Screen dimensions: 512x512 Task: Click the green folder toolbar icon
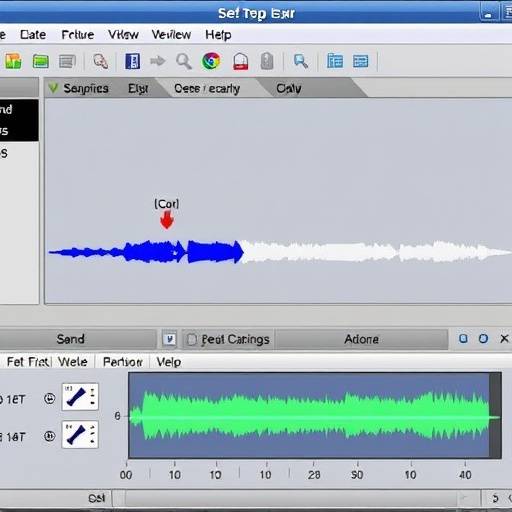(x=41, y=62)
